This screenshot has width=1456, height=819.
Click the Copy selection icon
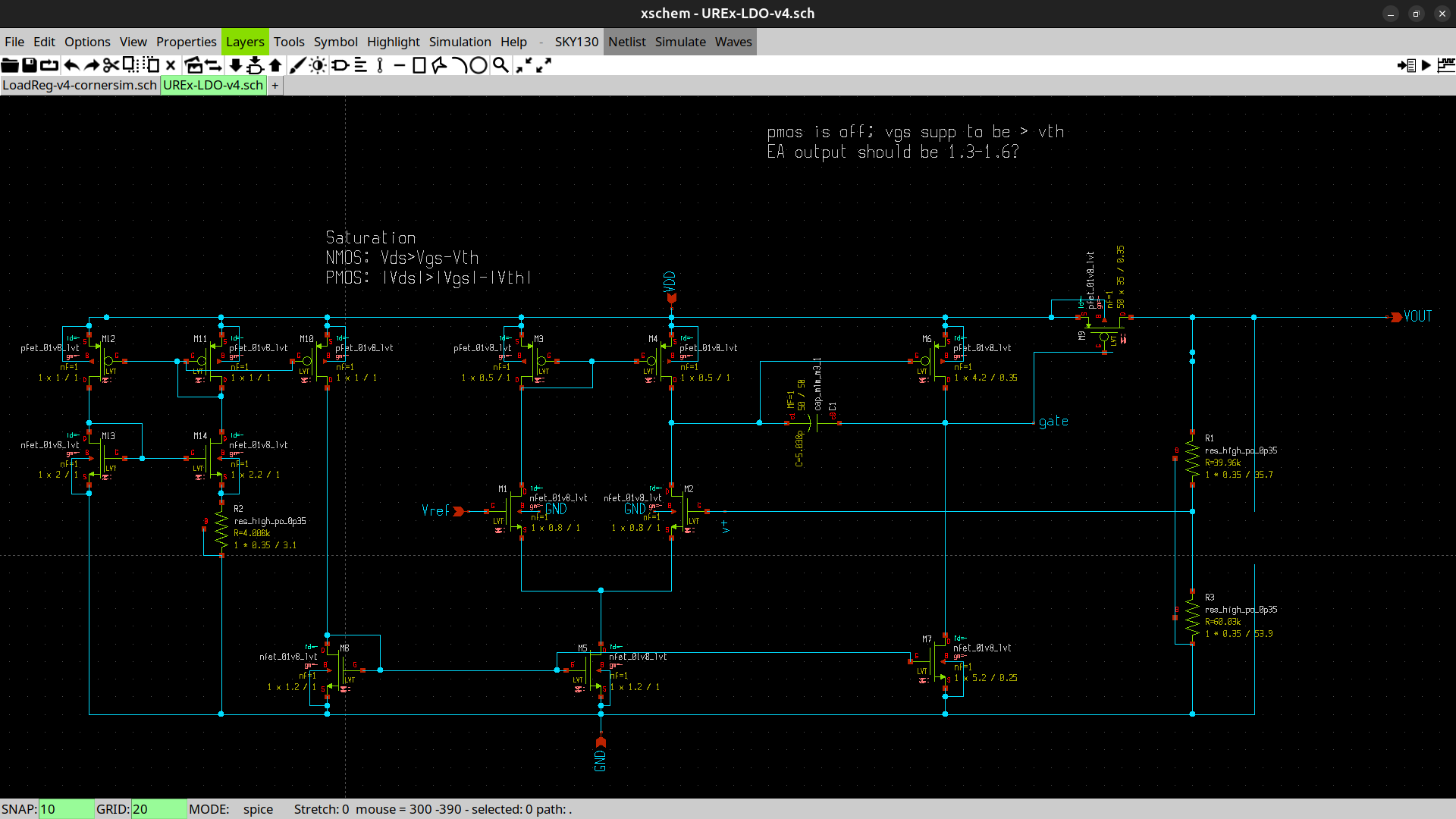[130, 65]
